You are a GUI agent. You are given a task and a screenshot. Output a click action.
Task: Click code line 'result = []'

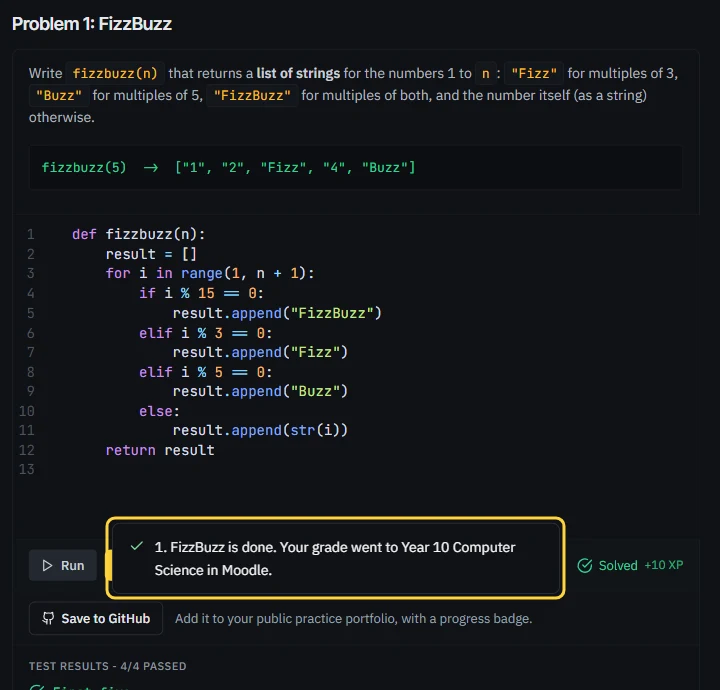[151, 254]
